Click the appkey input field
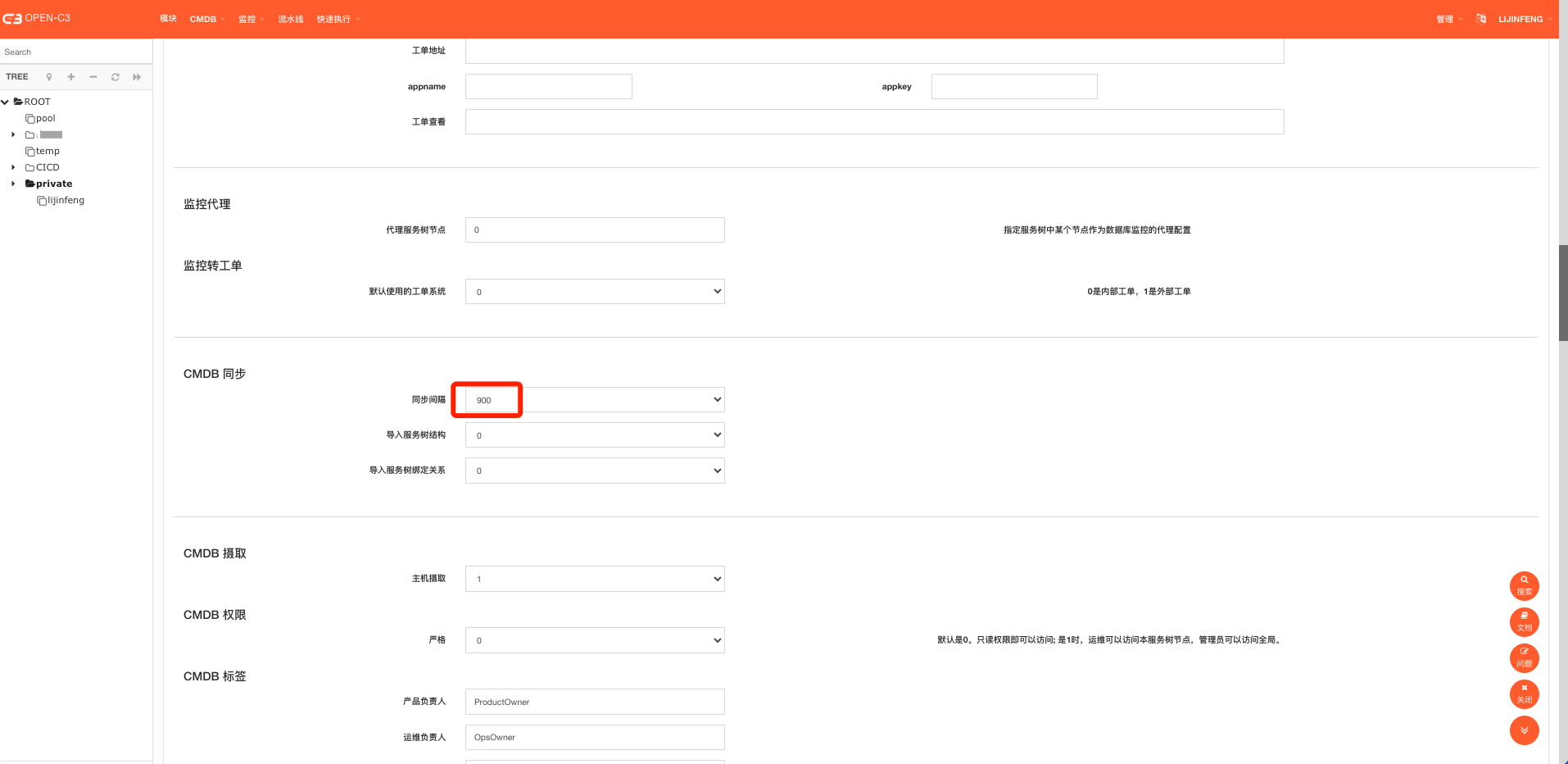 click(1014, 86)
